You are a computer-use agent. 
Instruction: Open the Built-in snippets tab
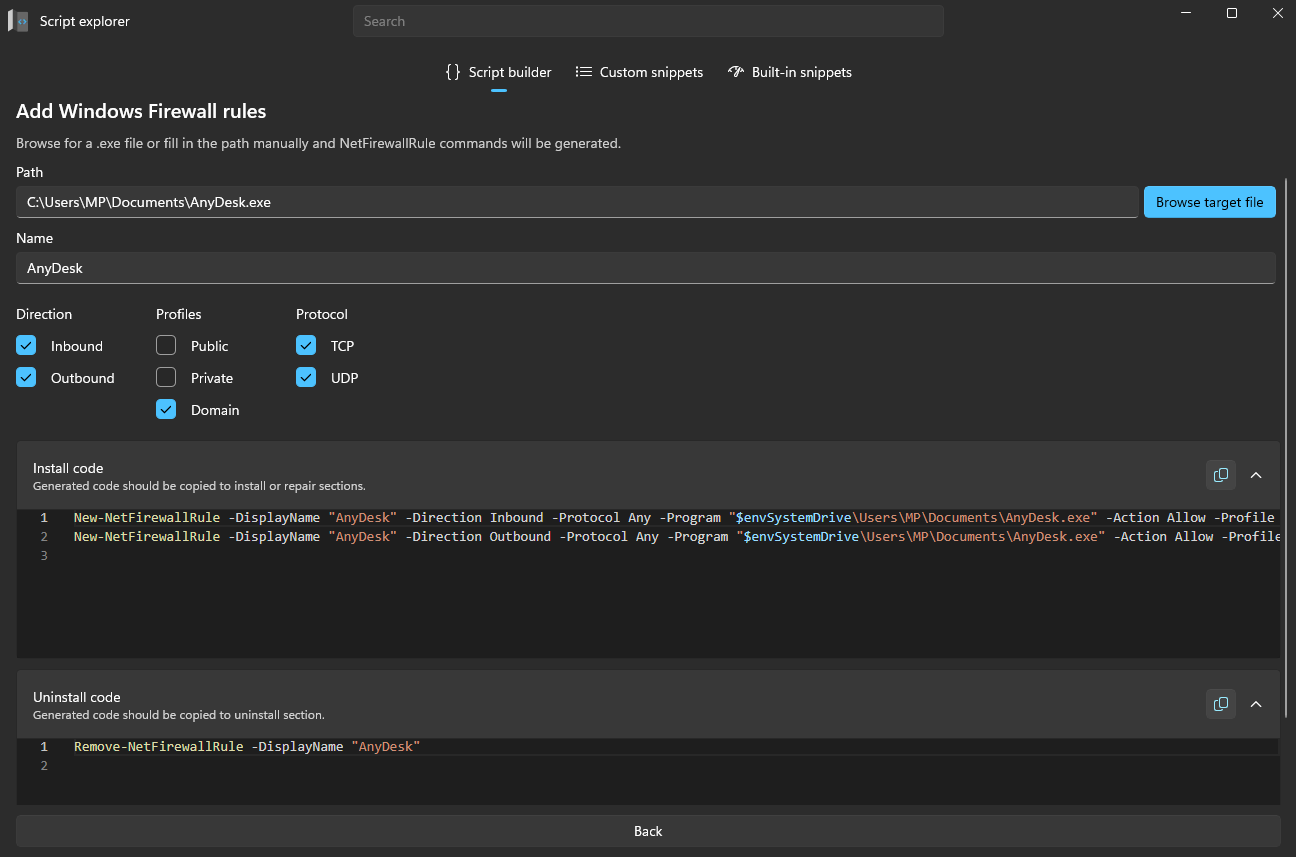pyautogui.click(x=801, y=72)
